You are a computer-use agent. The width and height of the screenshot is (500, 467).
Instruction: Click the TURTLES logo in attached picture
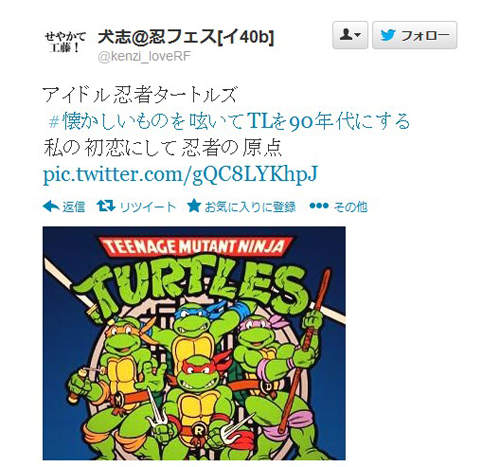click(197, 283)
